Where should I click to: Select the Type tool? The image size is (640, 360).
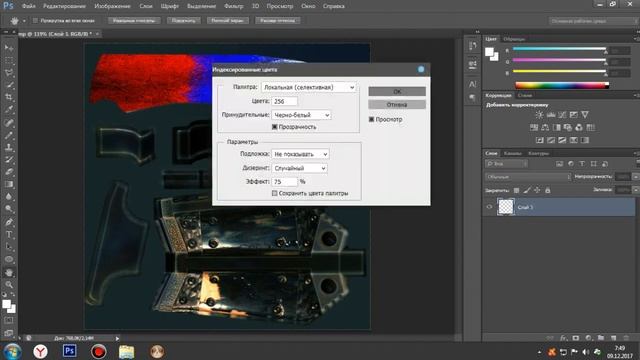tap(9, 235)
